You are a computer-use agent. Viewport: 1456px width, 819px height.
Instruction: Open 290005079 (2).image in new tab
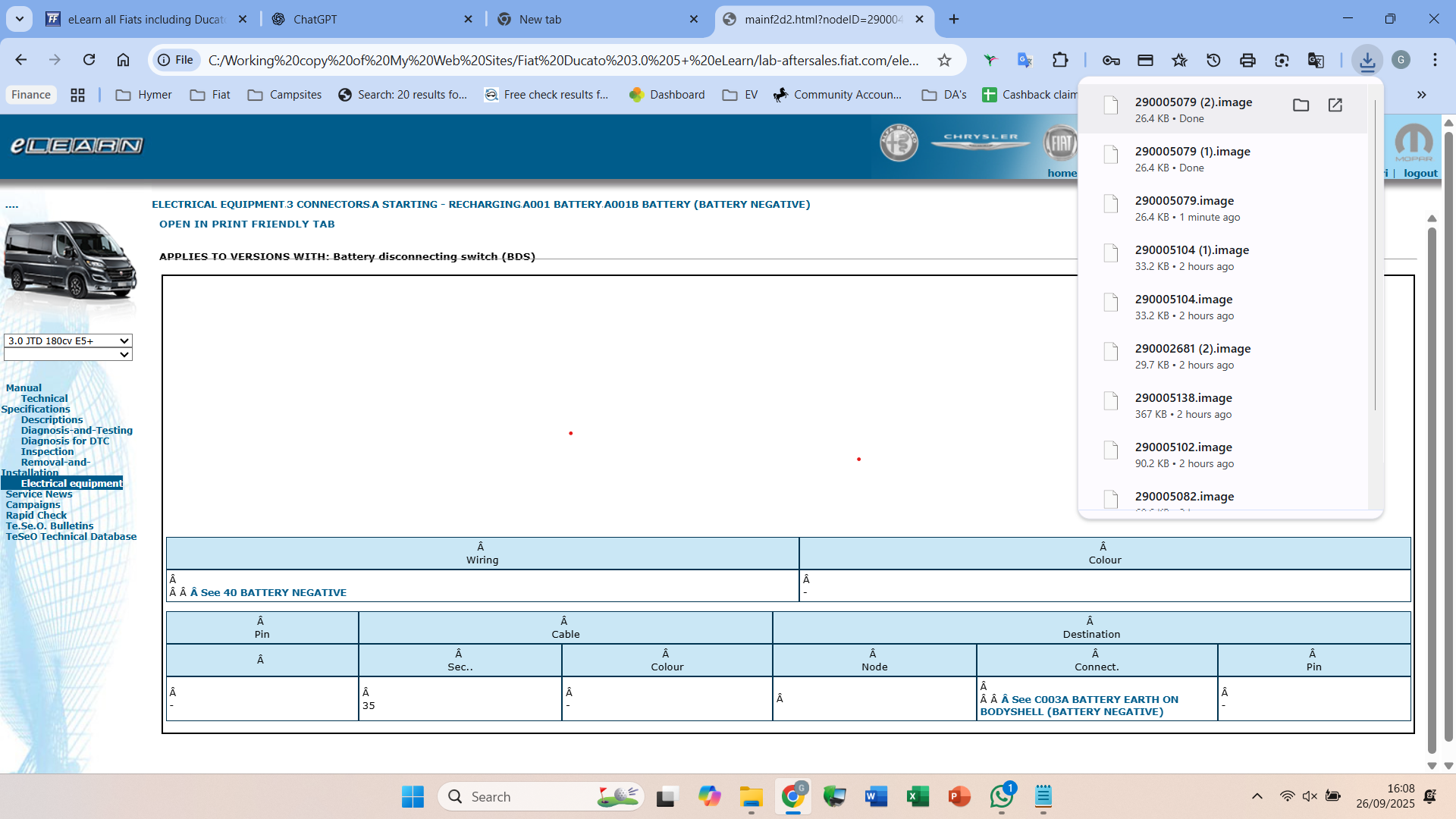[x=1335, y=105]
